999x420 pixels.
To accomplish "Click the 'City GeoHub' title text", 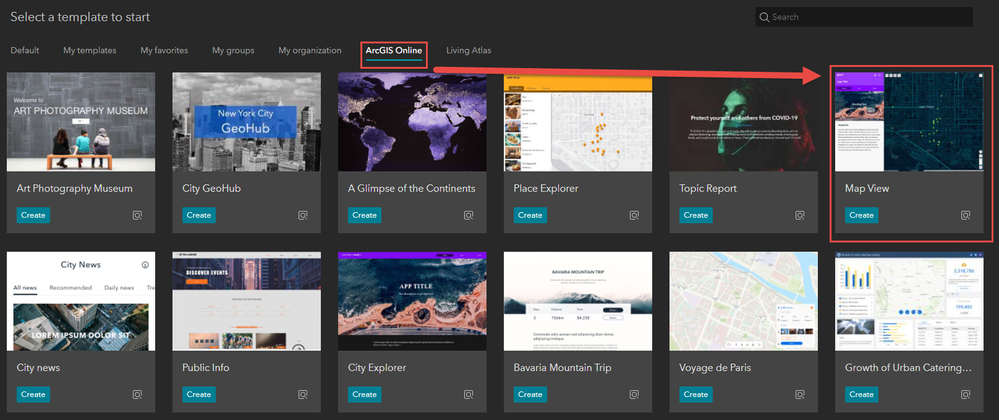I will [x=212, y=189].
